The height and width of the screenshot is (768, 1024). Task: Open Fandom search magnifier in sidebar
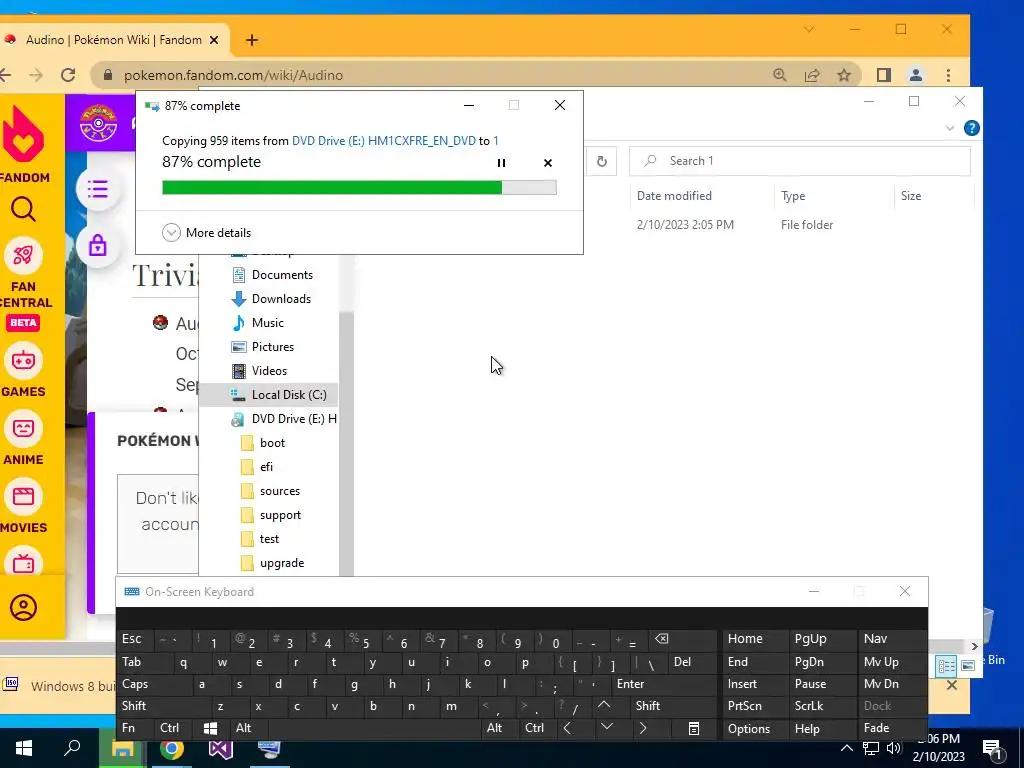coord(24,210)
